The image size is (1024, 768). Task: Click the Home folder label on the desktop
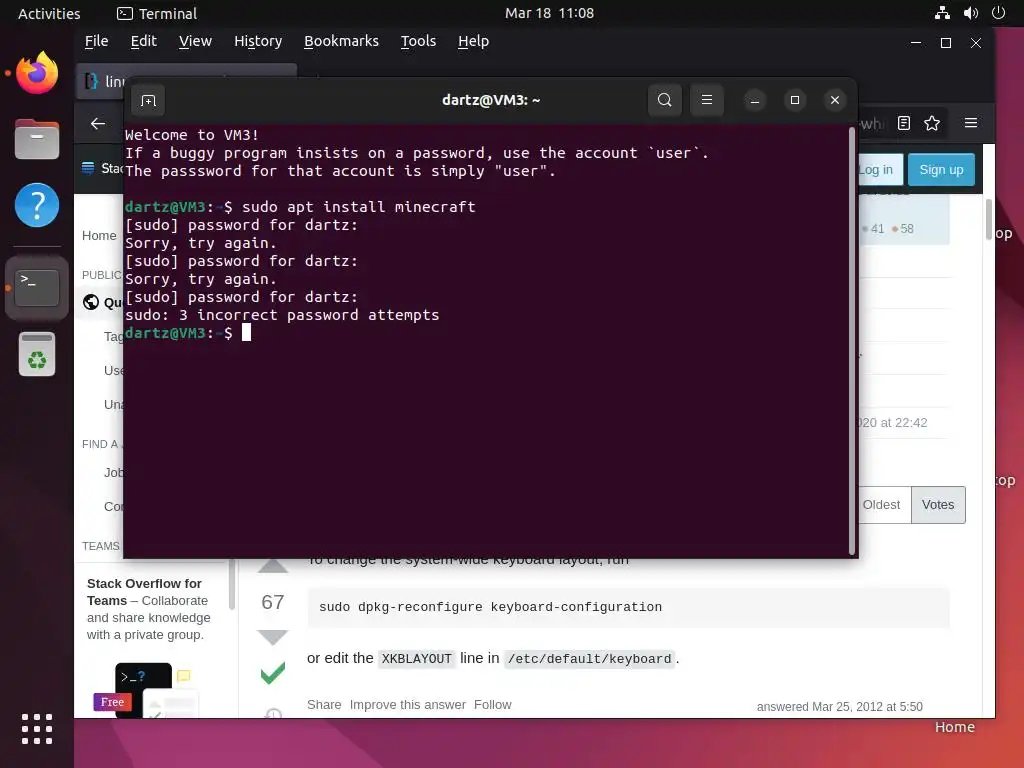[x=954, y=727]
